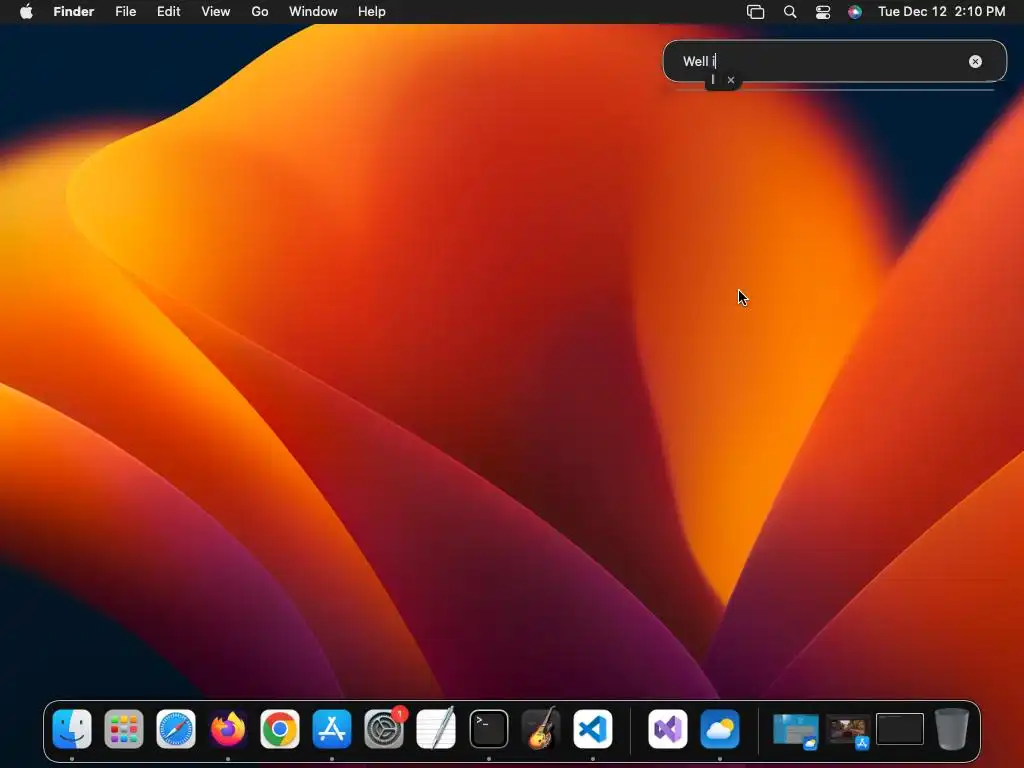Open the date and time display

click(x=941, y=12)
